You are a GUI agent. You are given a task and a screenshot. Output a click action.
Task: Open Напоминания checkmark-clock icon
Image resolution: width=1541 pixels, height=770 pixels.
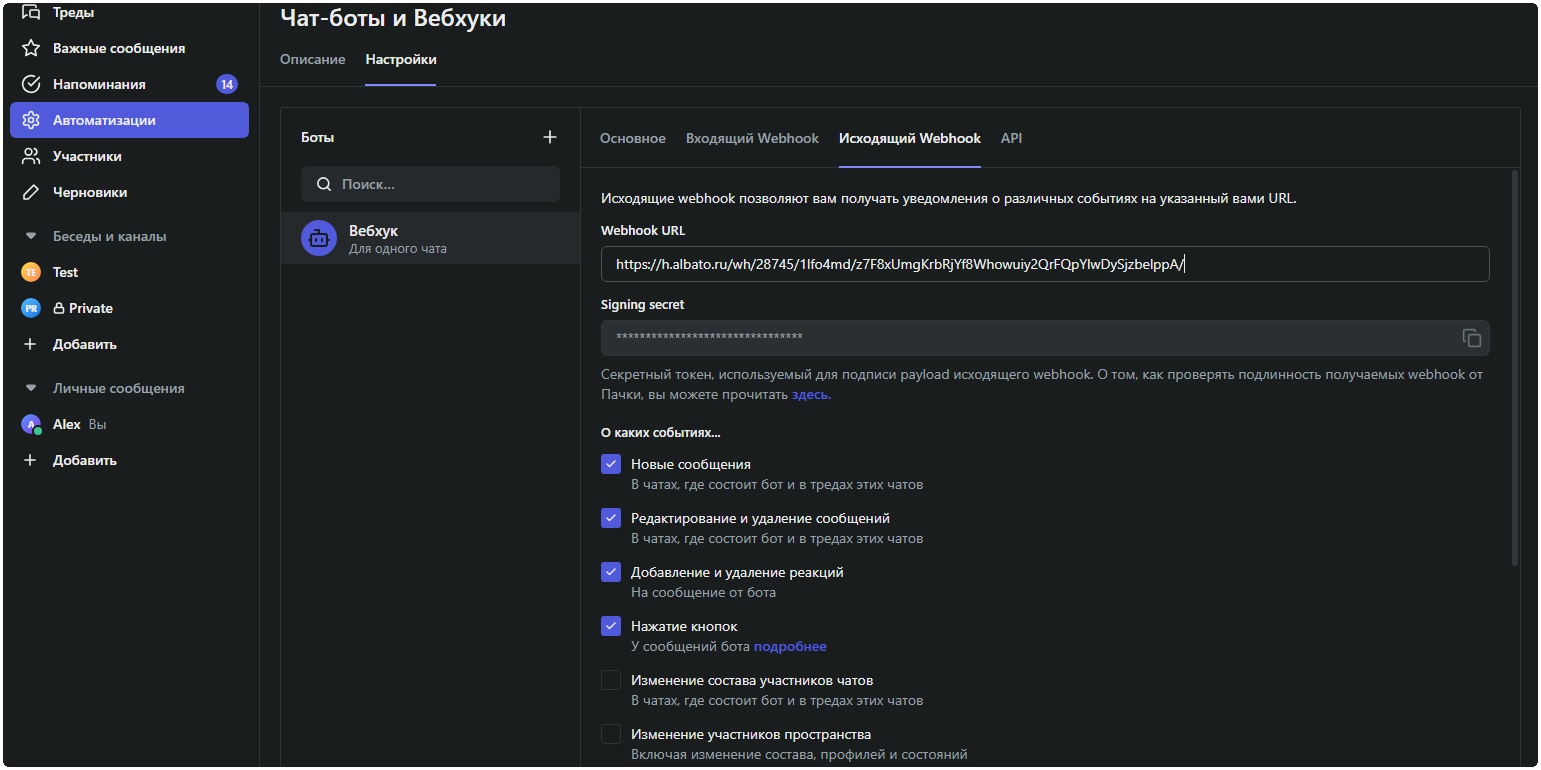31,84
